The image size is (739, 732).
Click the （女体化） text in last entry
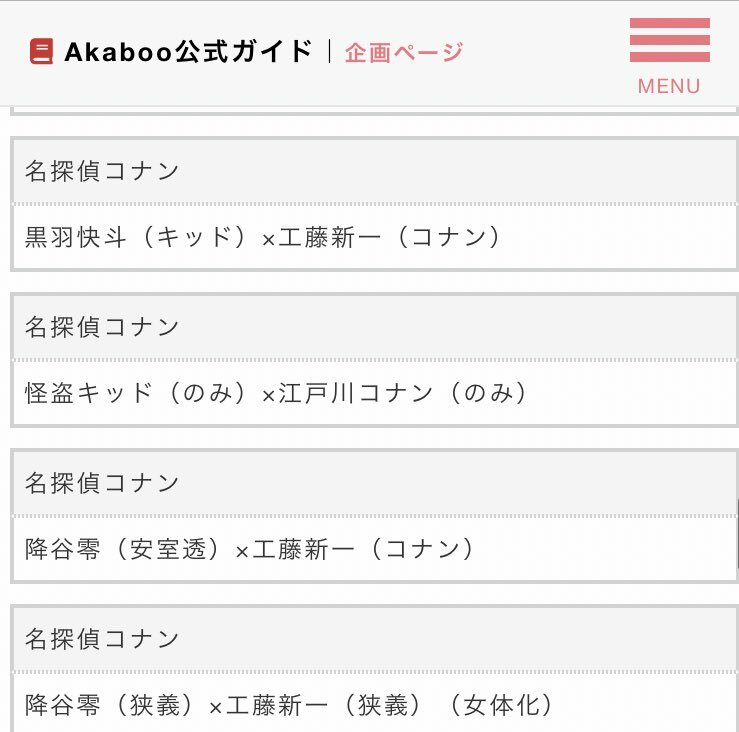click(501, 705)
